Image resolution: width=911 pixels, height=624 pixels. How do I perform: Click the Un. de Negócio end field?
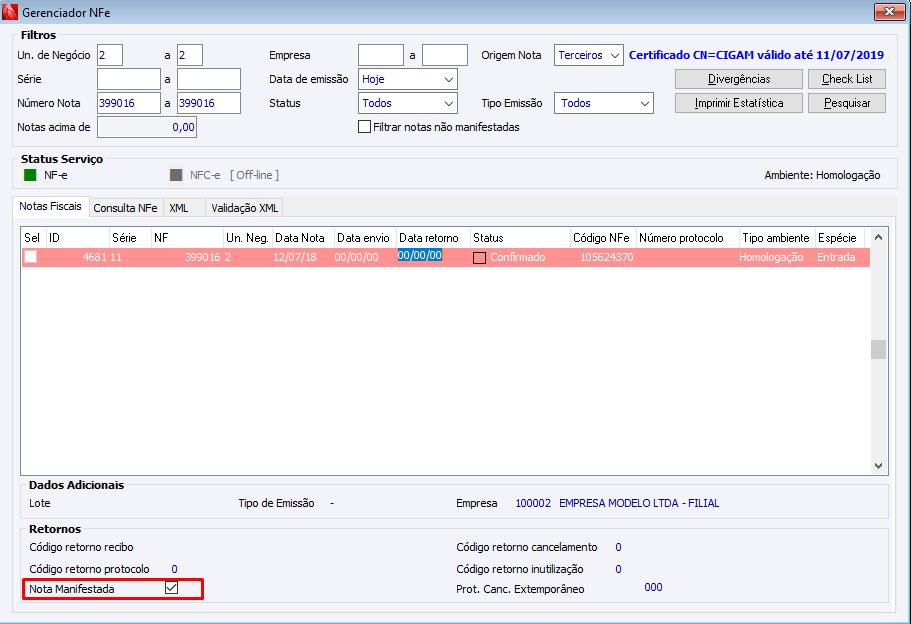click(190, 55)
